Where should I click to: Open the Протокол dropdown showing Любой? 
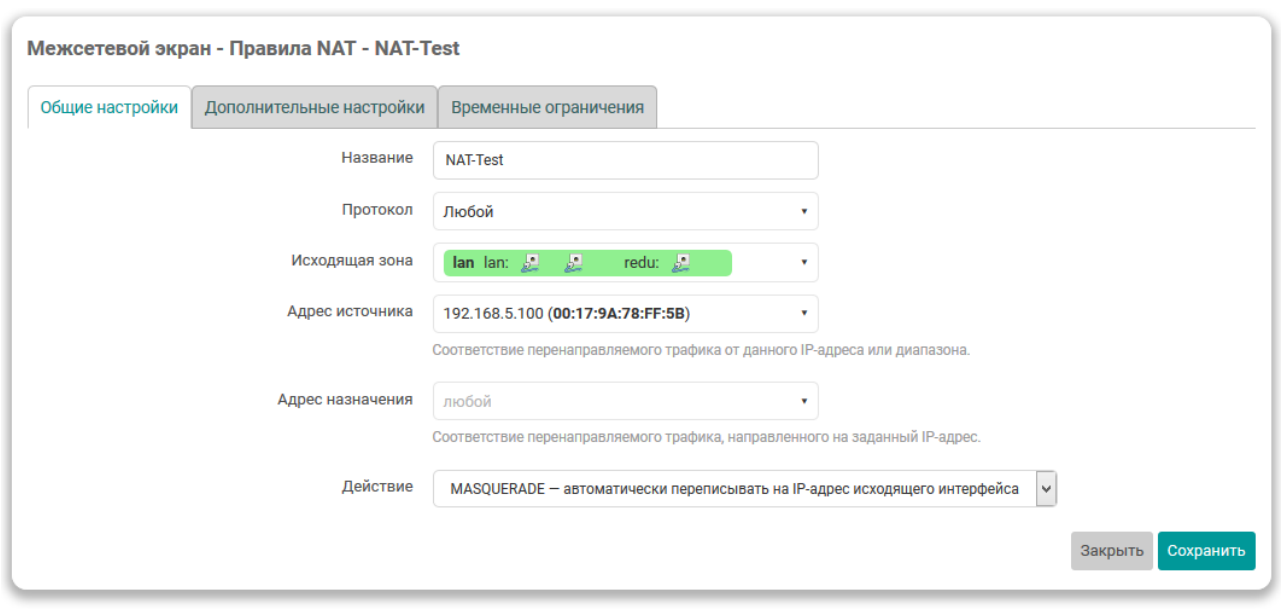point(625,212)
